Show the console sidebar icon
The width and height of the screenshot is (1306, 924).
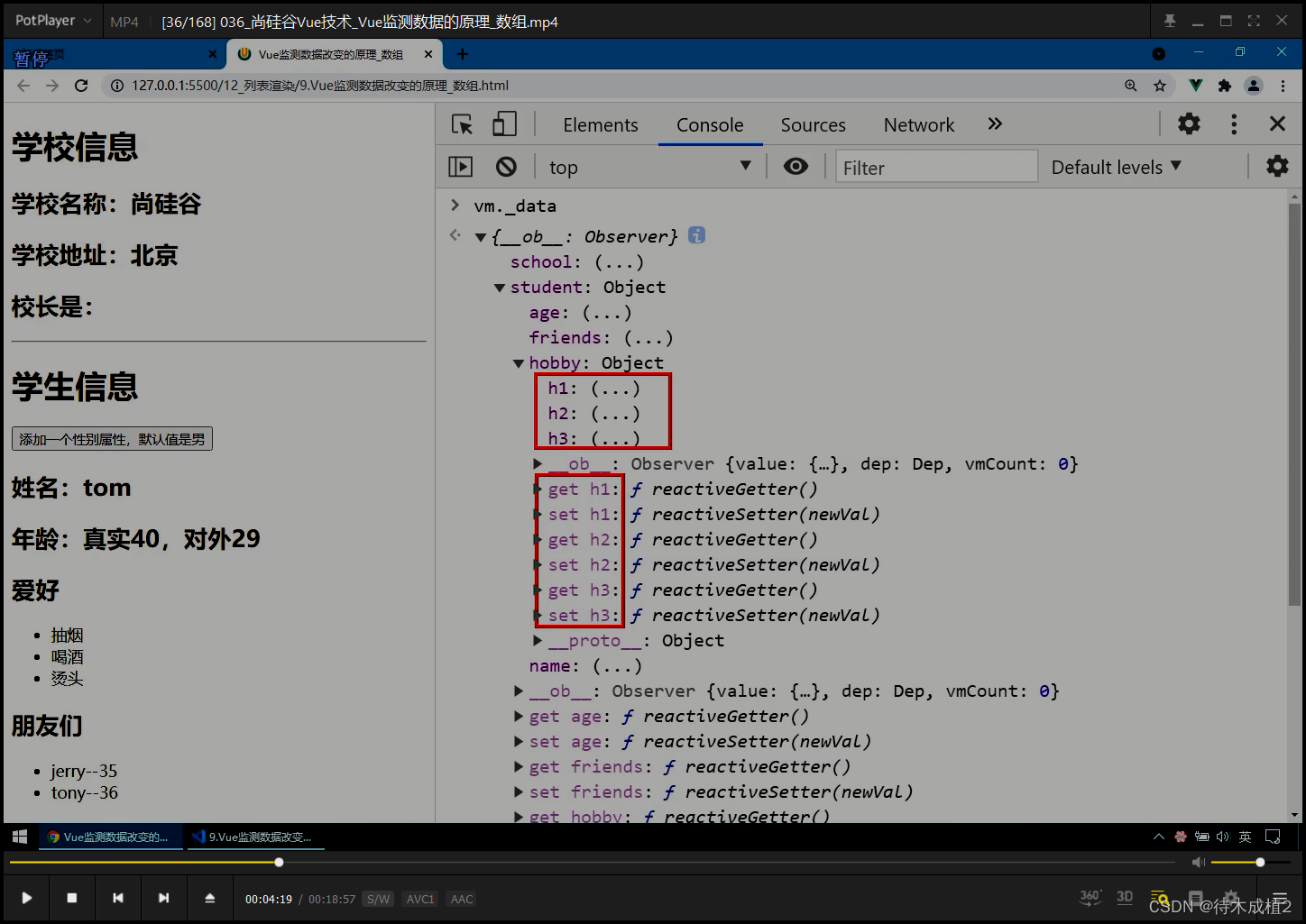[460, 166]
